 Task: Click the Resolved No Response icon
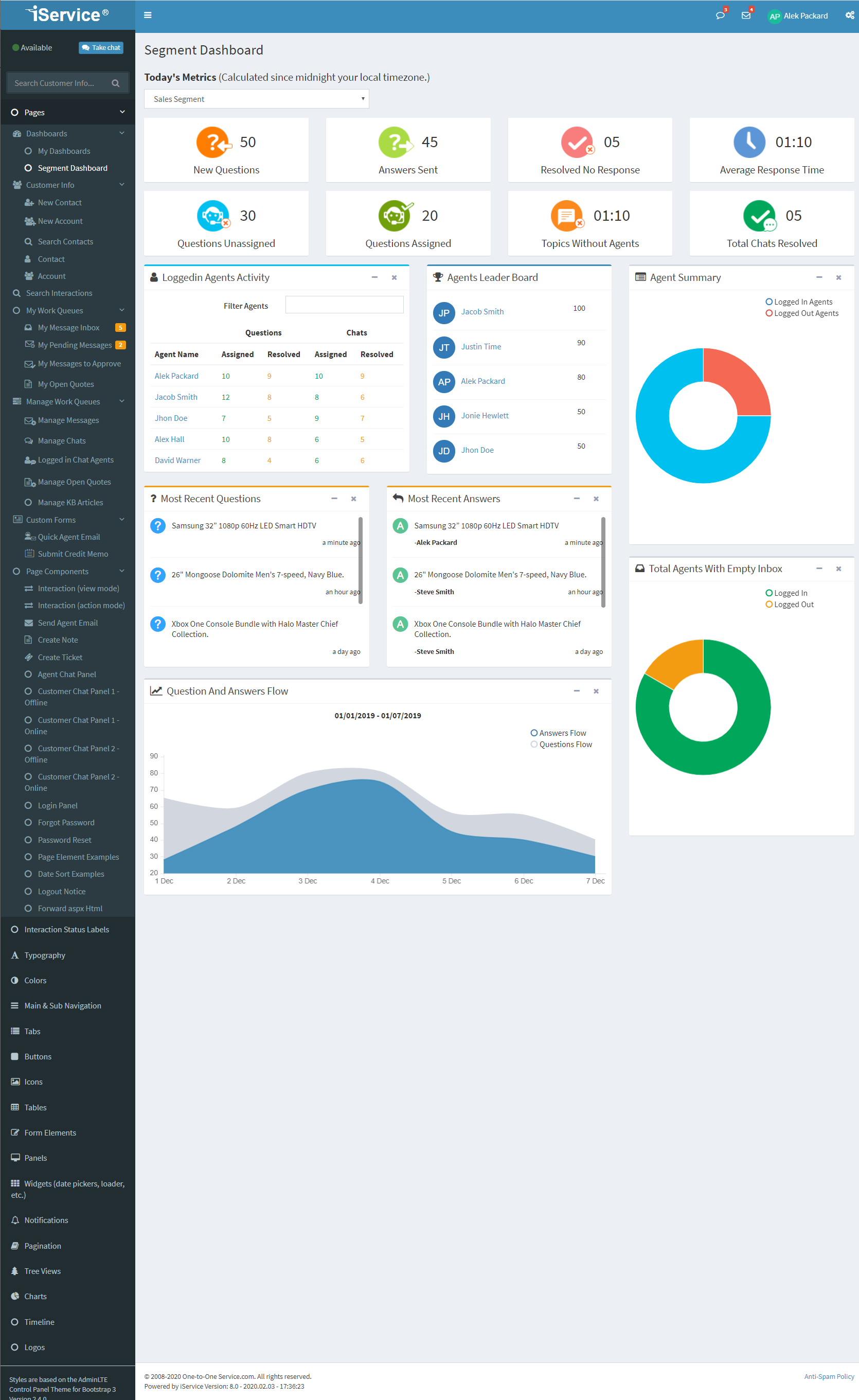(577, 142)
